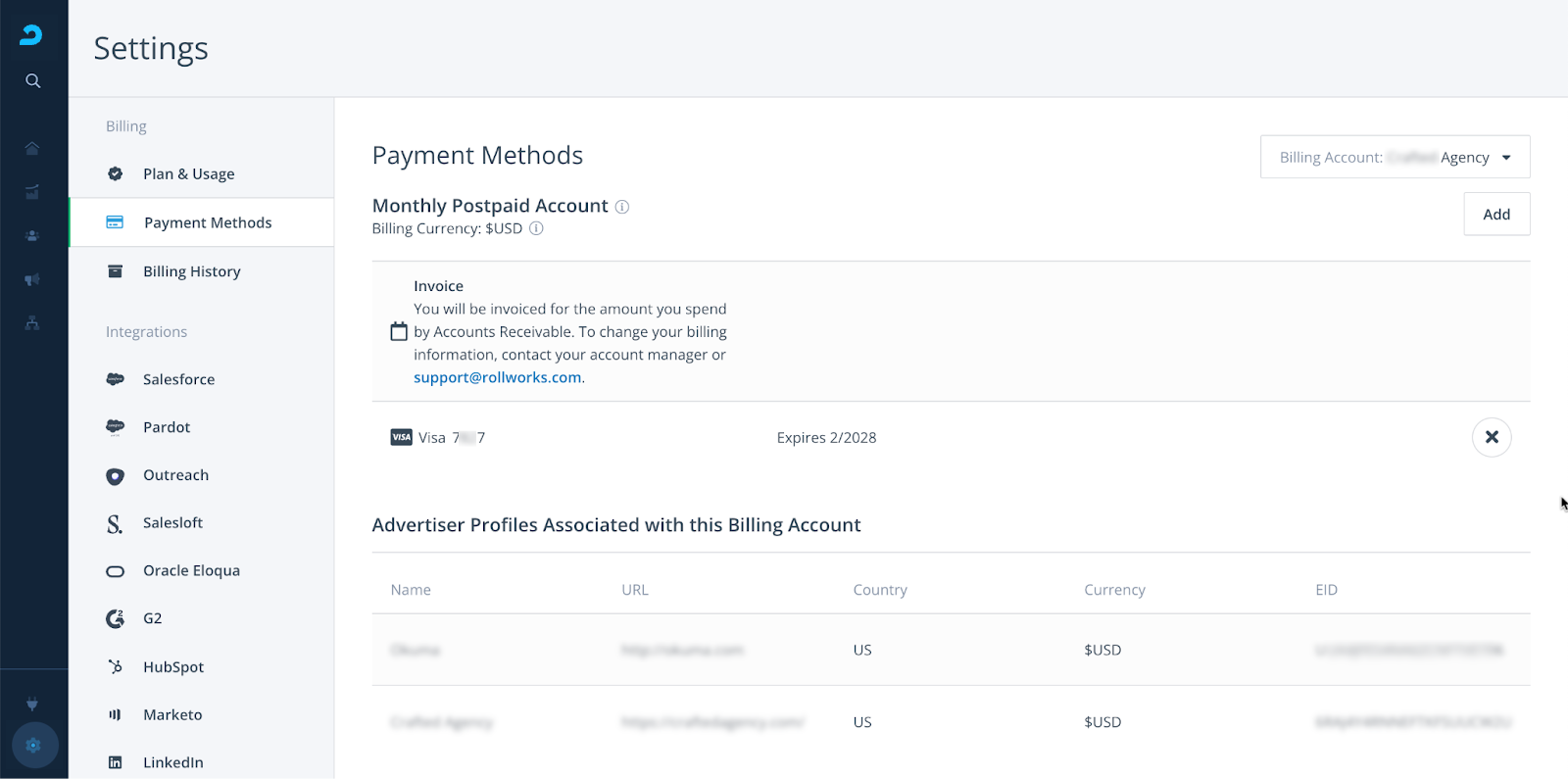Click the Oracle Eloqua oval icon

[x=115, y=571]
